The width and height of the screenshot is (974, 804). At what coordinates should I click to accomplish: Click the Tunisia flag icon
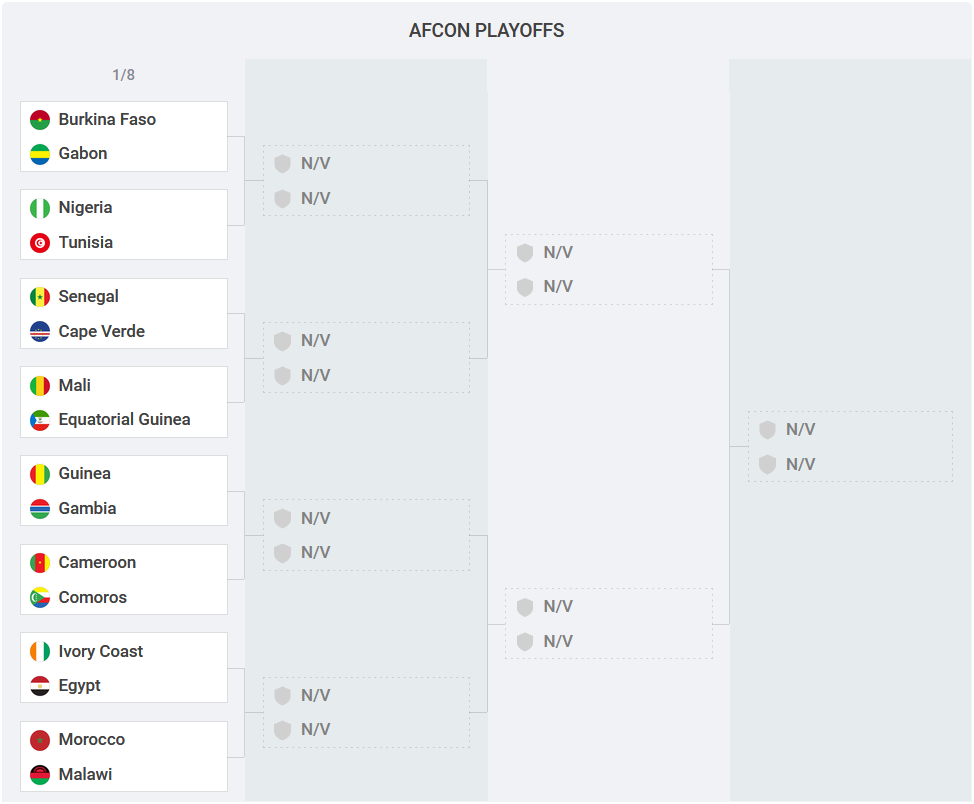pos(40,243)
